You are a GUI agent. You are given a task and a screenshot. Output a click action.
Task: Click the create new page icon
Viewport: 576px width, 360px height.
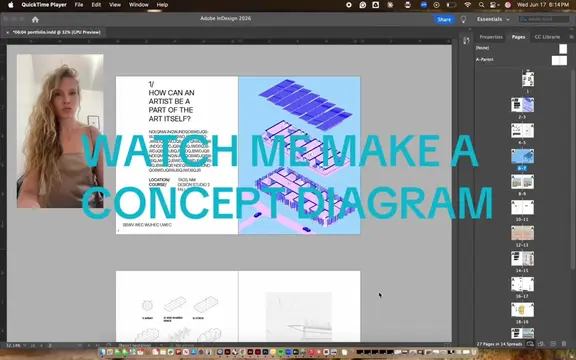coord(553,344)
